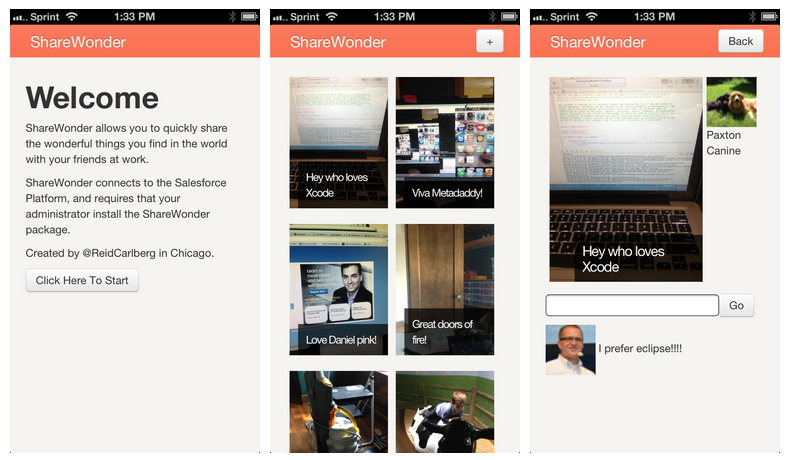Open the small Hey who loves Xcode grid tile
Viewport: 790px width, 460px height.
[339, 142]
